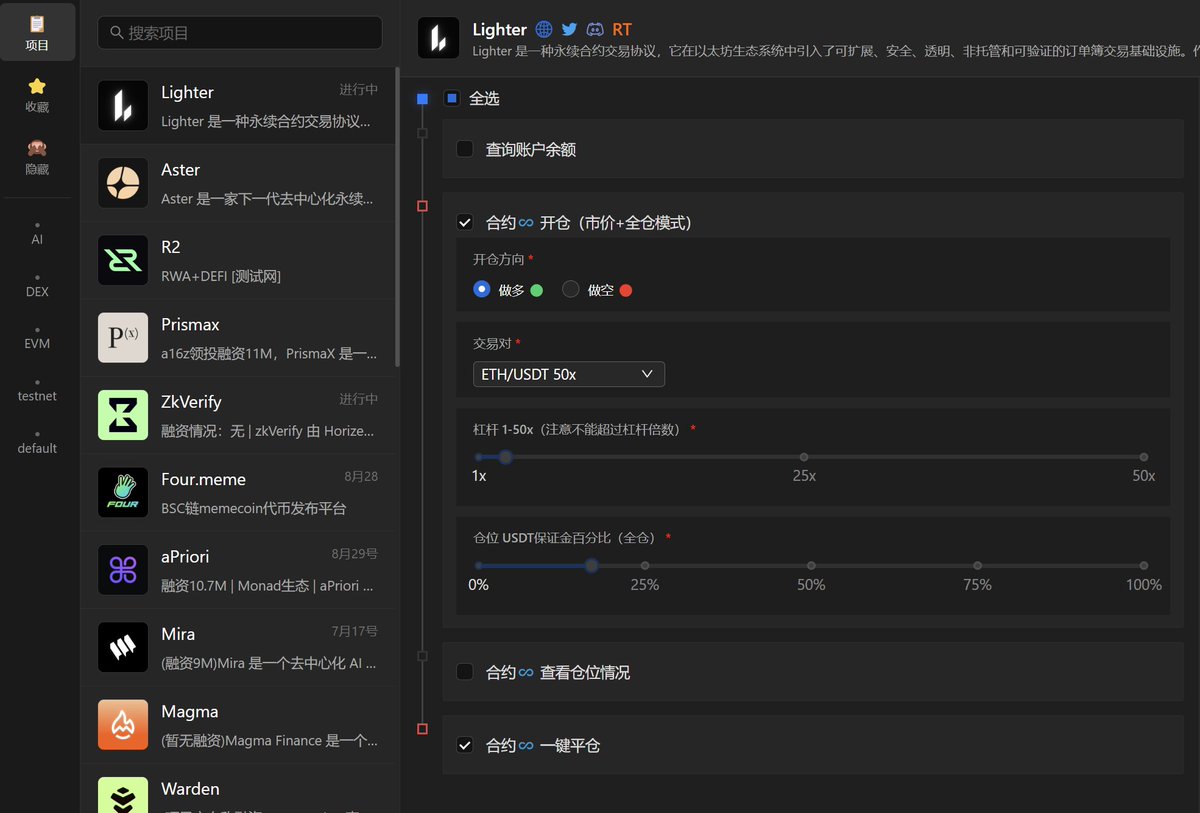Set margin slider to 75% mark

click(977, 565)
